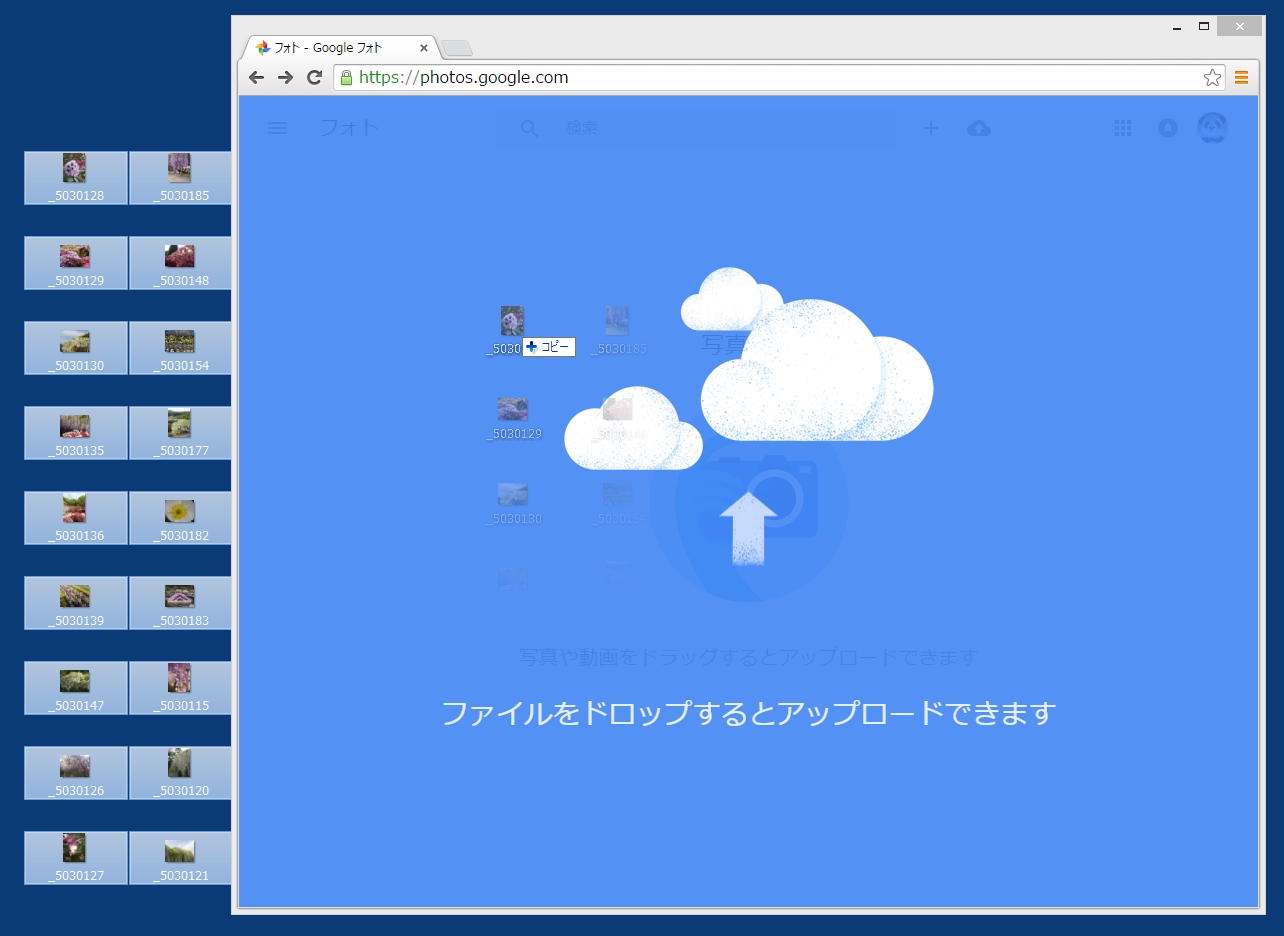Select desktop file _5030130
Image resolution: width=1284 pixels, height=936 pixels.
tap(76, 348)
